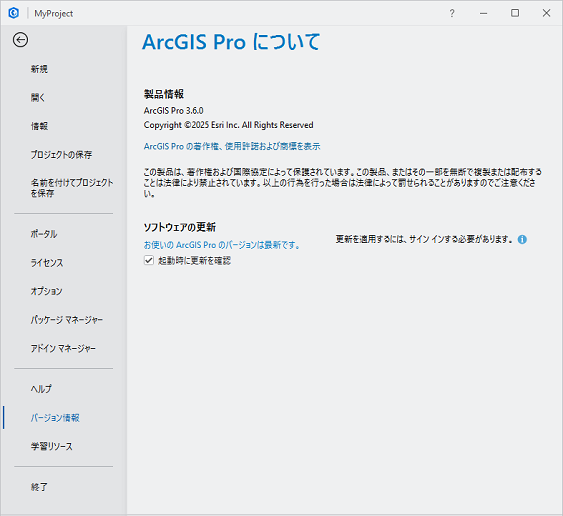This screenshot has width=563, height=516.
Task: Go back using the circular arrow icon
Action: (20, 40)
